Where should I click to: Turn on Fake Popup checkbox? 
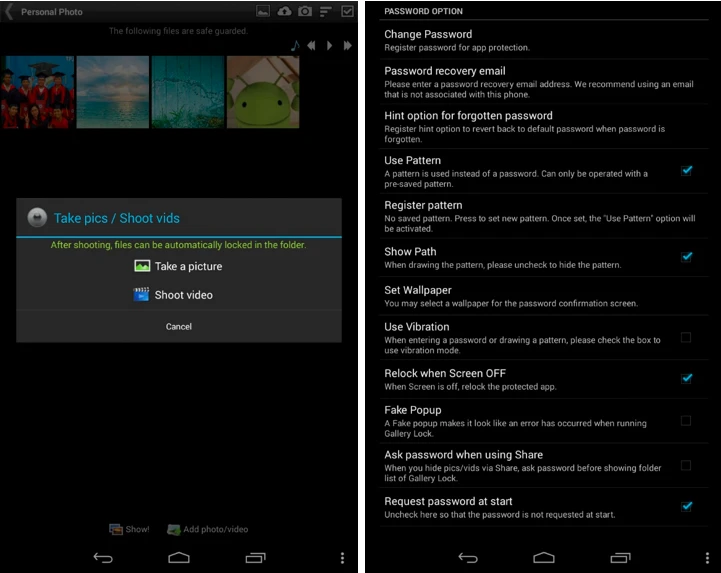tap(686, 421)
